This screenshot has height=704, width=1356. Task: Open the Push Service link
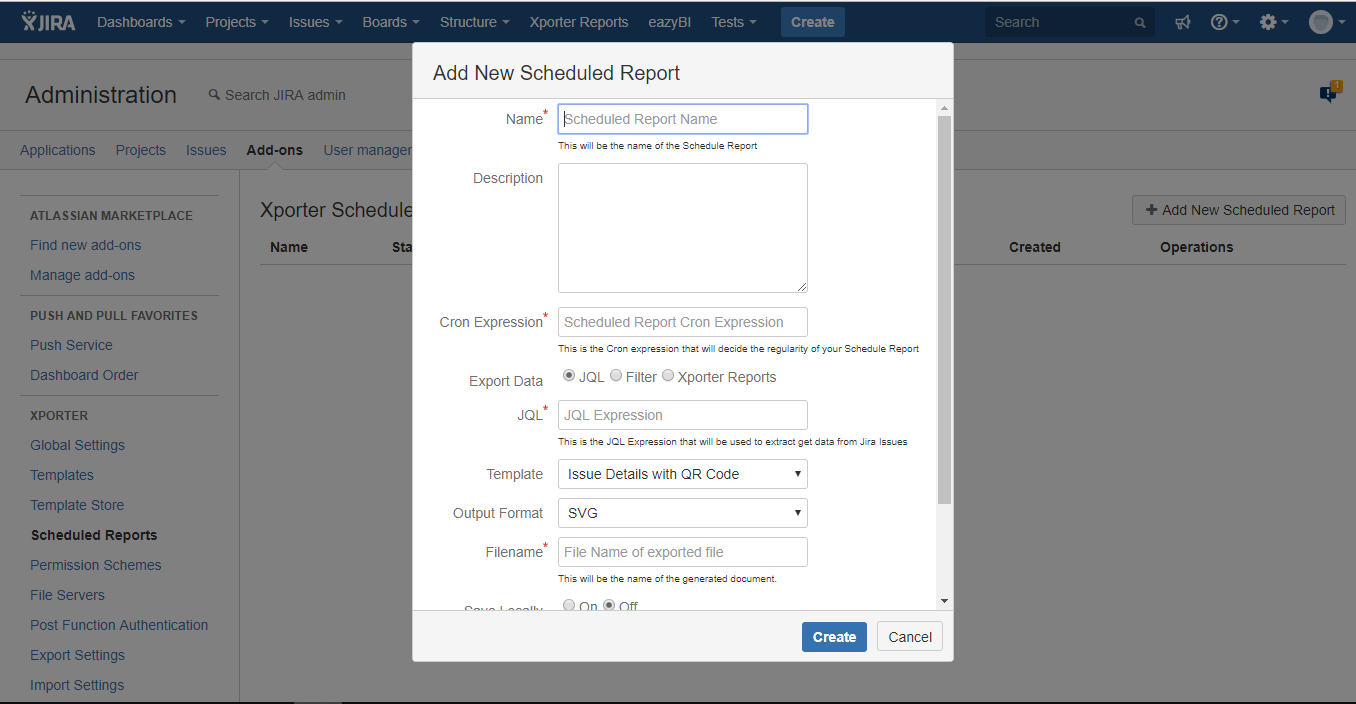coord(71,345)
